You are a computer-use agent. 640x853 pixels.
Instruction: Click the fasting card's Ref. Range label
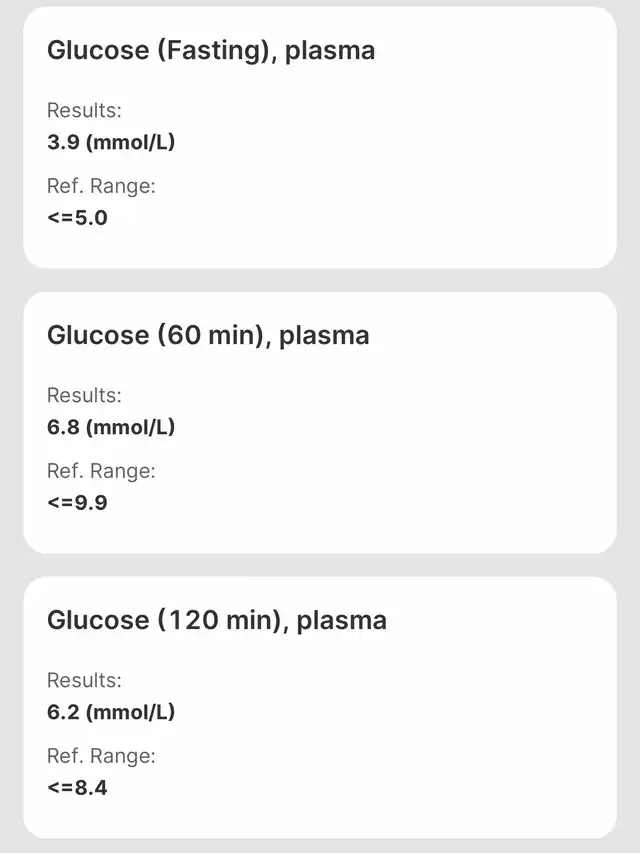click(x=101, y=186)
